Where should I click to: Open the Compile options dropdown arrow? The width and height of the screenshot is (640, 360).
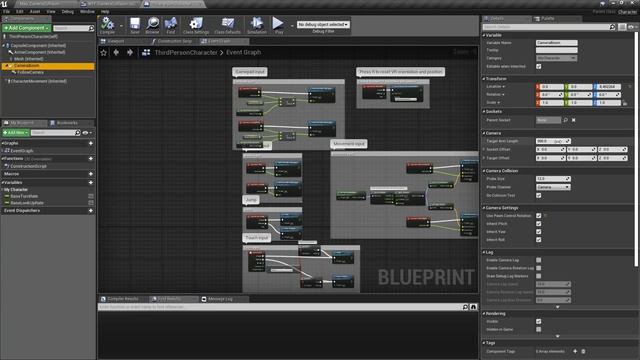tap(121, 25)
